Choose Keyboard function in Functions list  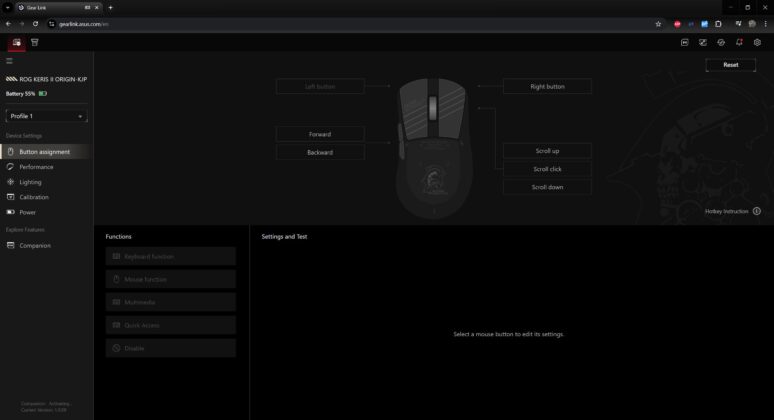(170, 257)
